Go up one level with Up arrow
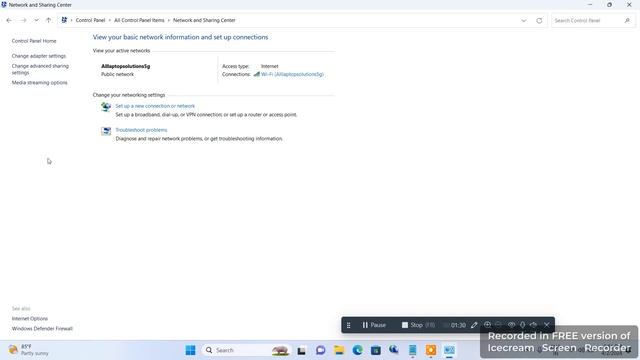Image resolution: width=640 pixels, height=360 pixels. 49,20
